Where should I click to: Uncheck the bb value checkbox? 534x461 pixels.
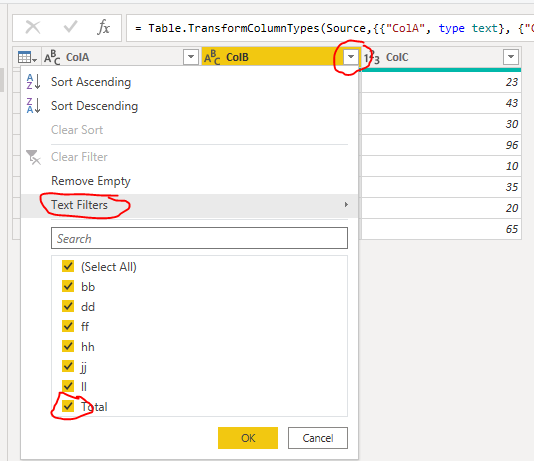68,286
